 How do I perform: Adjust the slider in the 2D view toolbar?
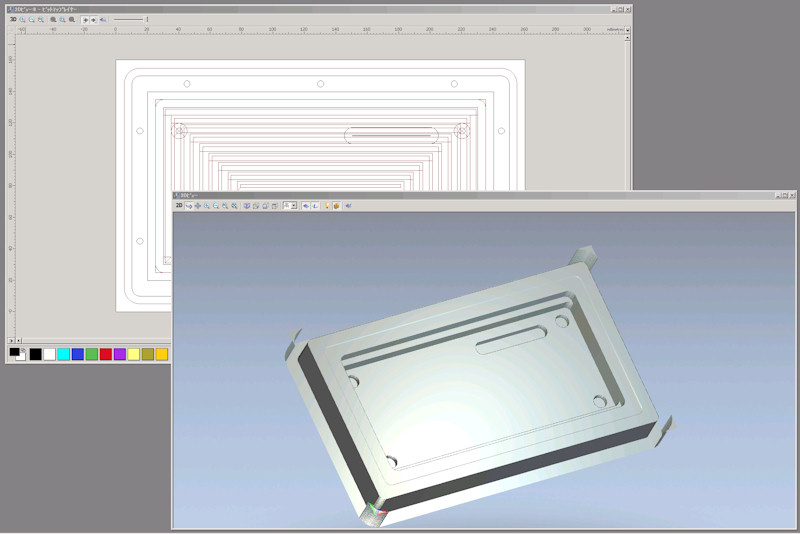(x=147, y=19)
